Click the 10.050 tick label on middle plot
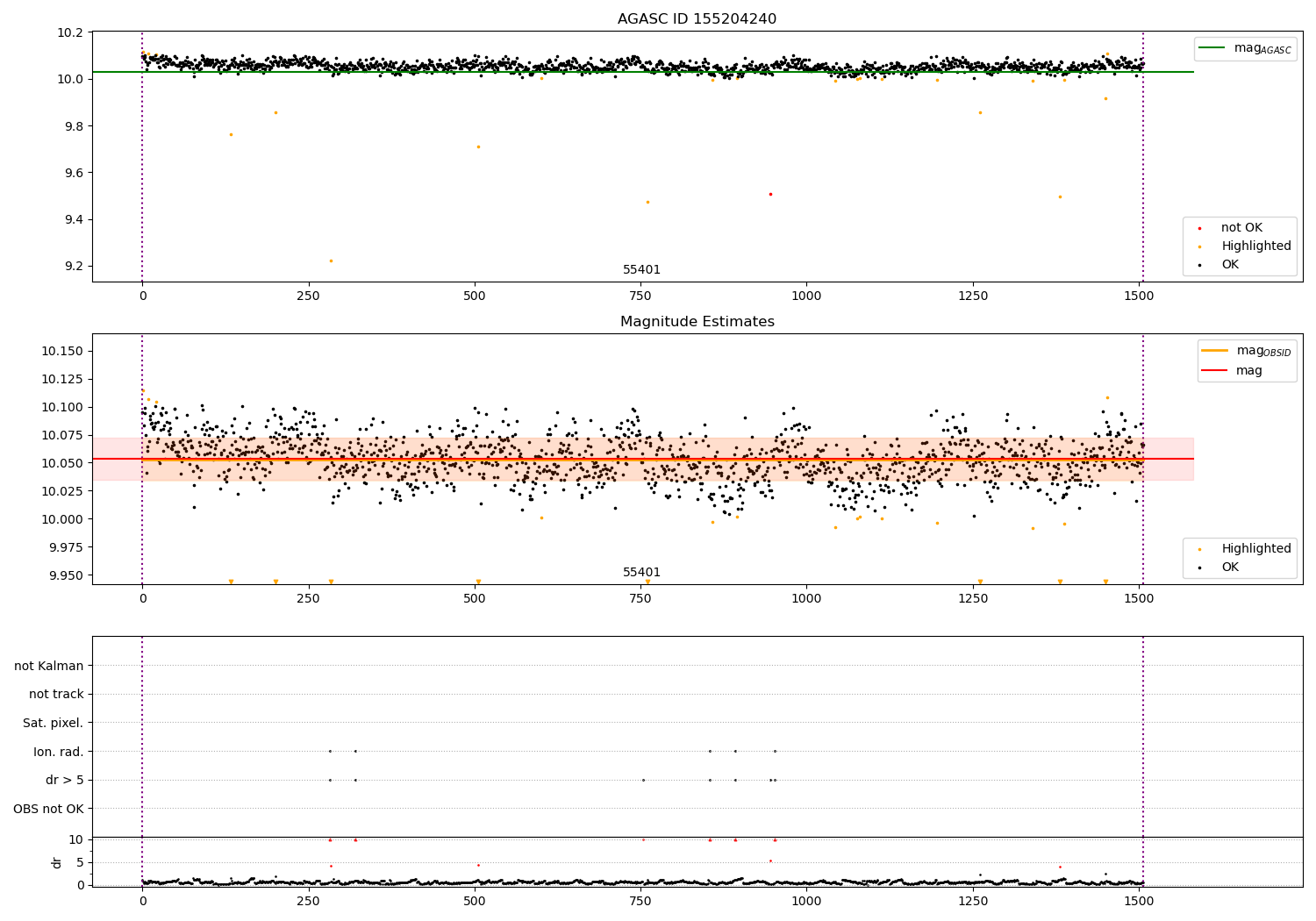1316x921 pixels. click(63, 463)
